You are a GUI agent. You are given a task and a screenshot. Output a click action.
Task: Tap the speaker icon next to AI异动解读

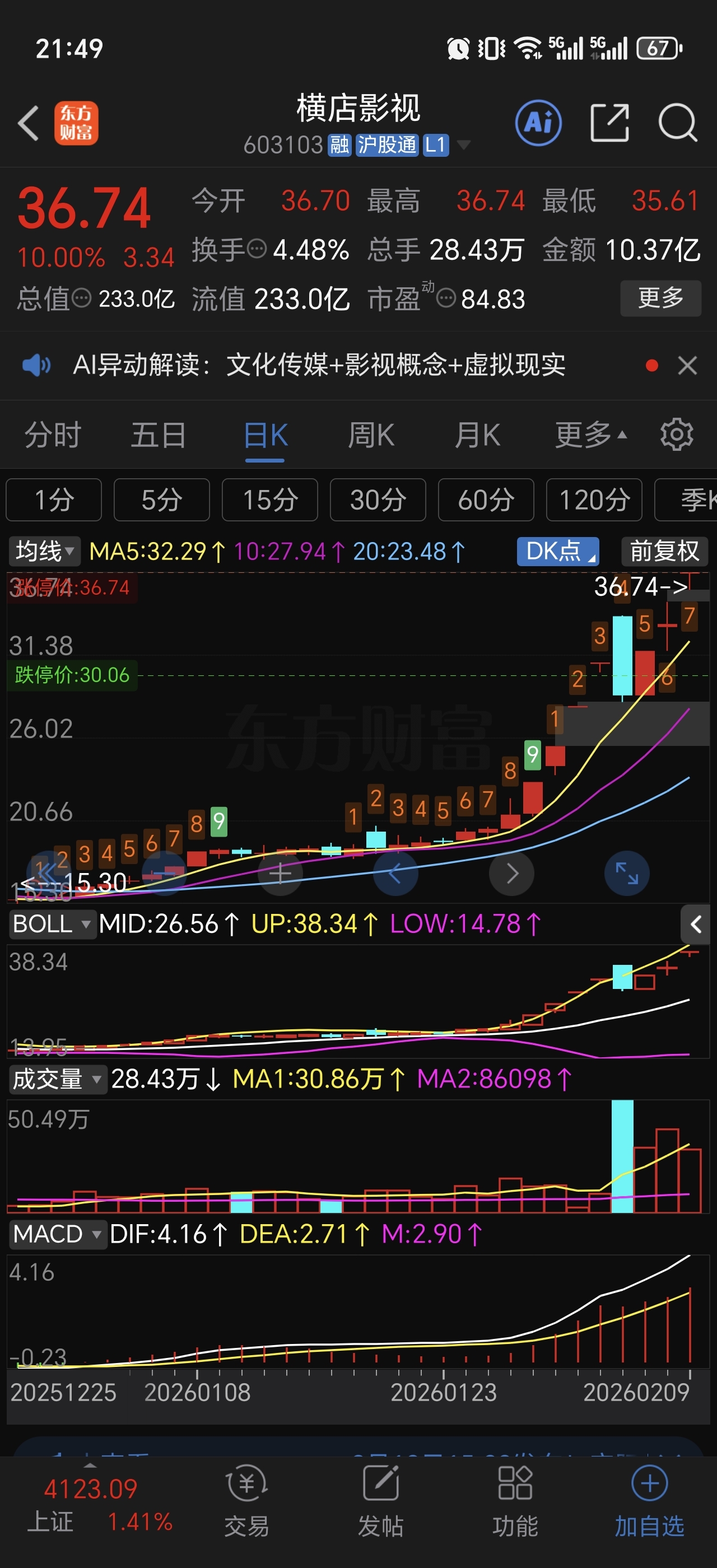pos(36,365)
